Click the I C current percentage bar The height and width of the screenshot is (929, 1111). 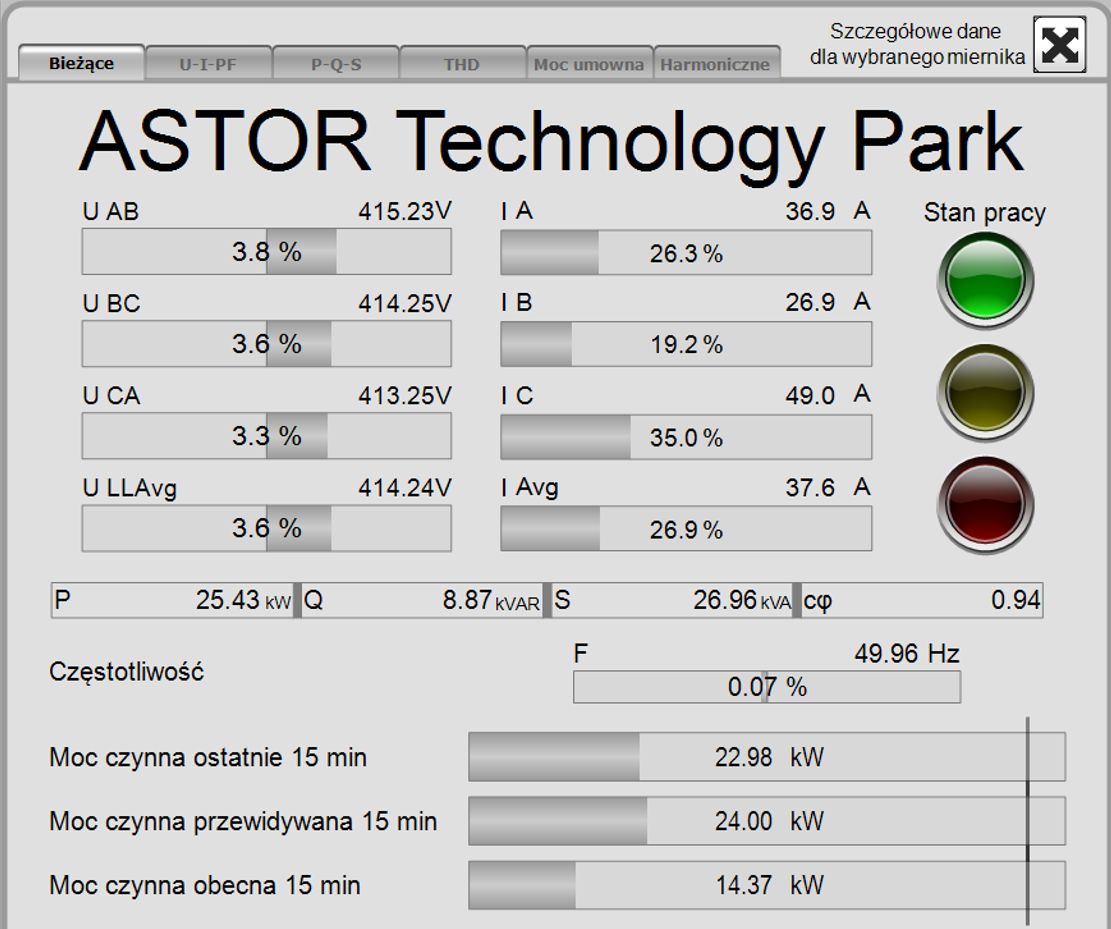[x=686, y=437]
